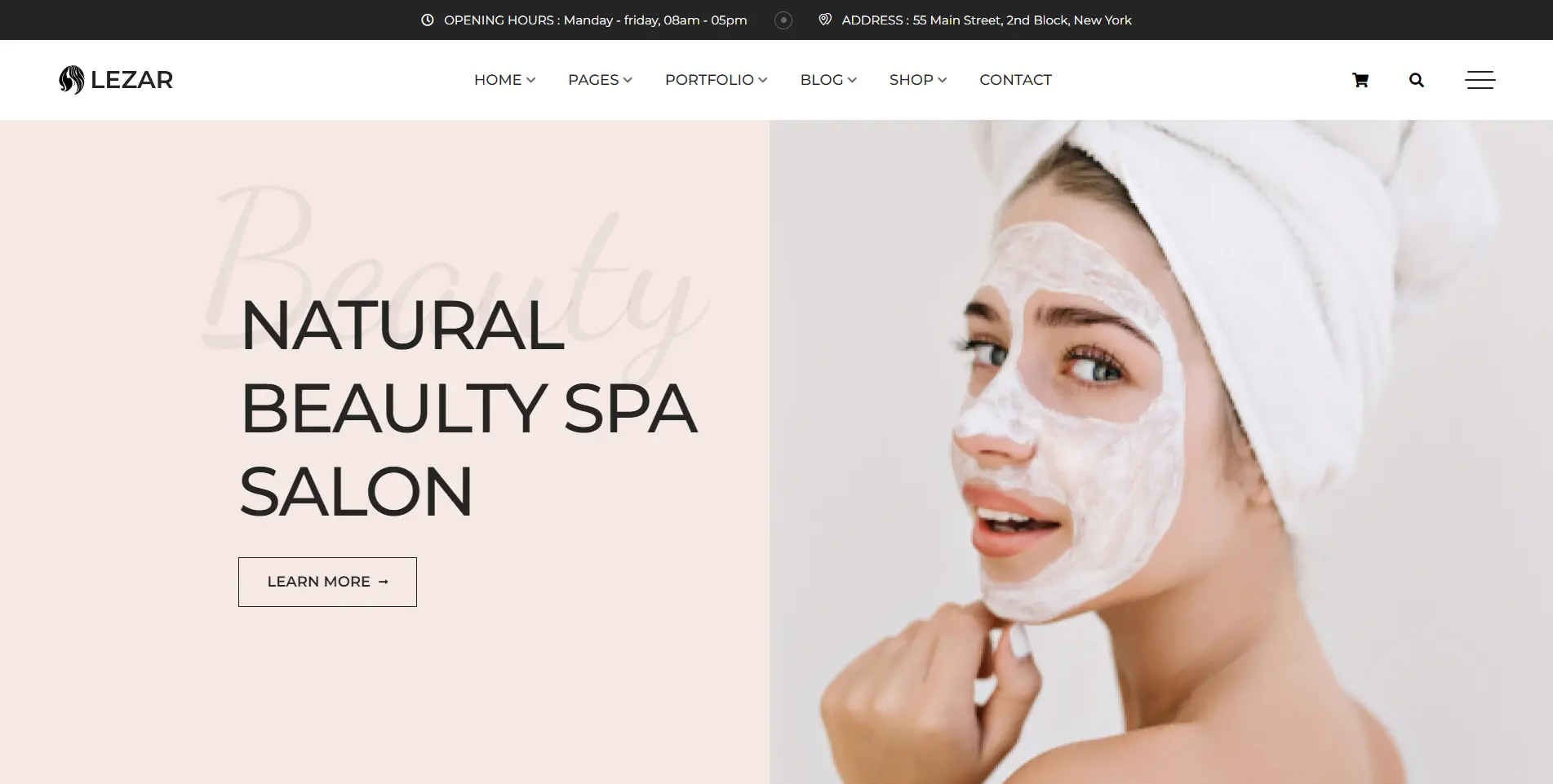Click the clock icon beside opening hours
1553x784 pixels.
pyautogui.click(x=427, y=20)
